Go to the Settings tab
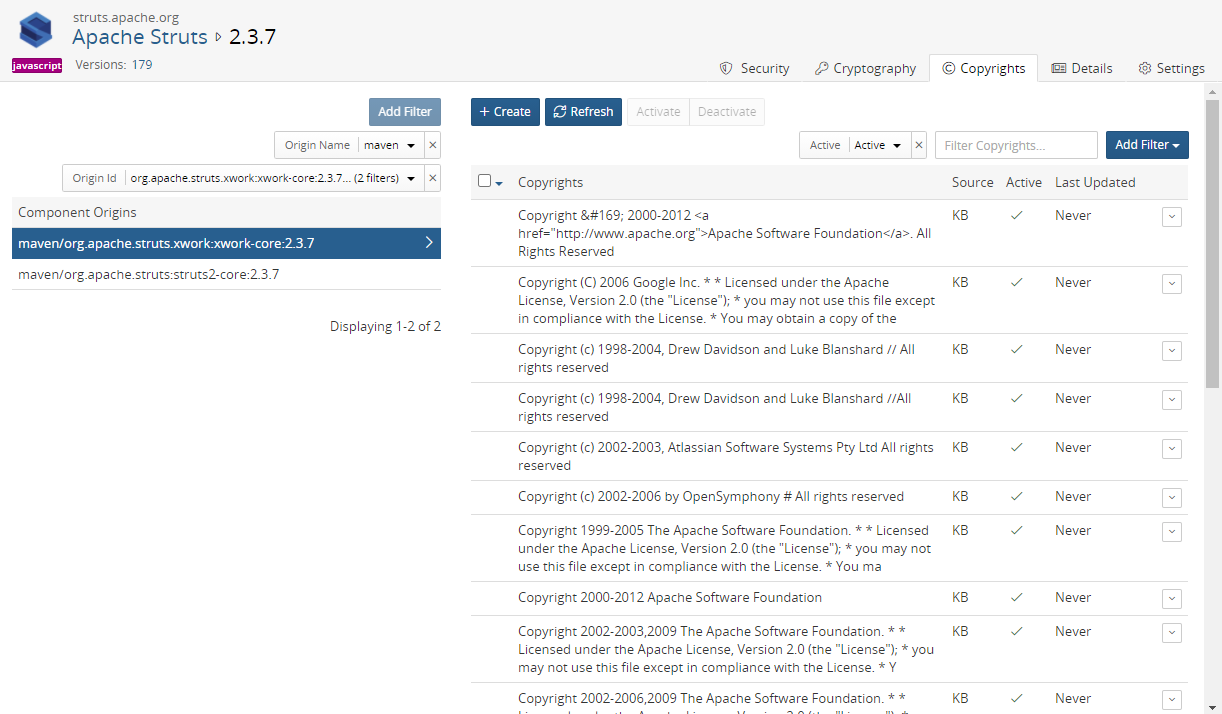The height and width of the screenshot is (714, 1222). click(1171, 68)
